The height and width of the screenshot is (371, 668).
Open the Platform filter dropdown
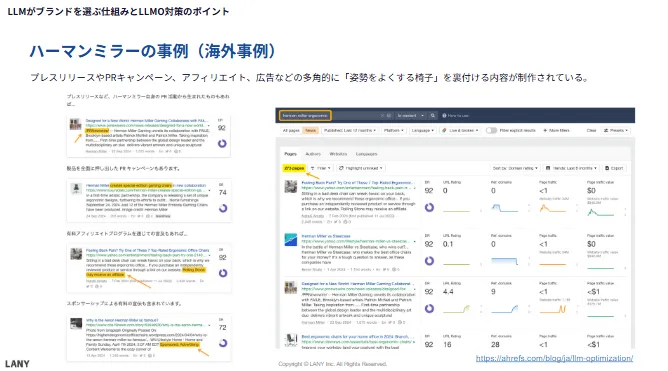pos(393,130)
